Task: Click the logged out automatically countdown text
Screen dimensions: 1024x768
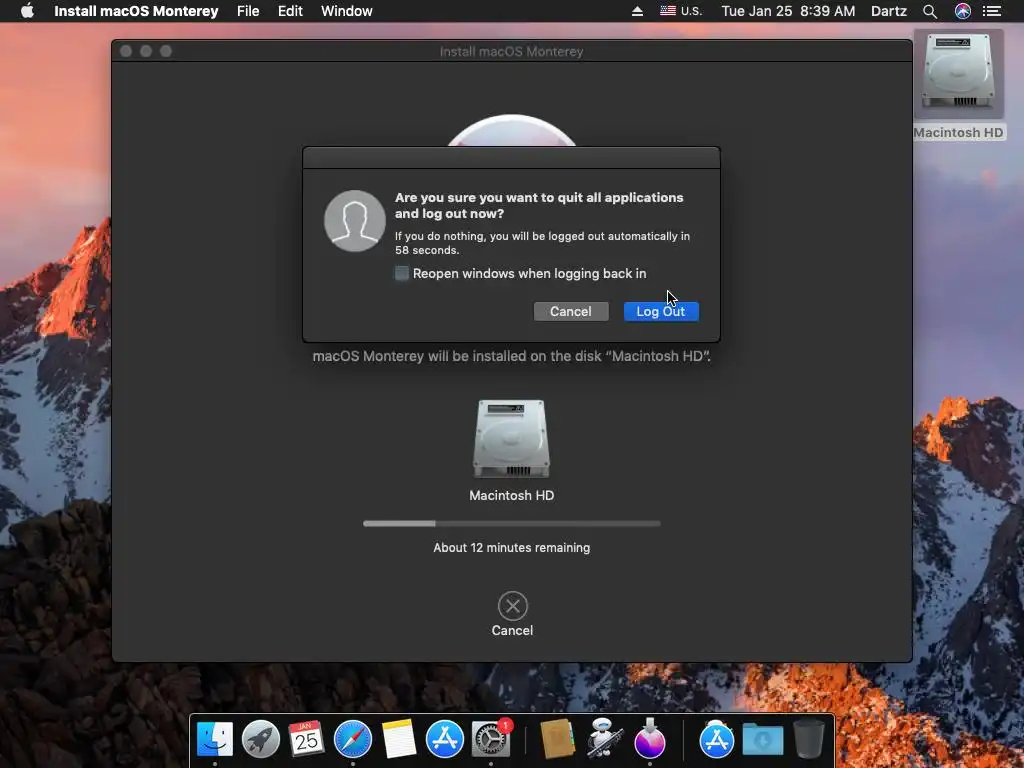Action: 542,243
